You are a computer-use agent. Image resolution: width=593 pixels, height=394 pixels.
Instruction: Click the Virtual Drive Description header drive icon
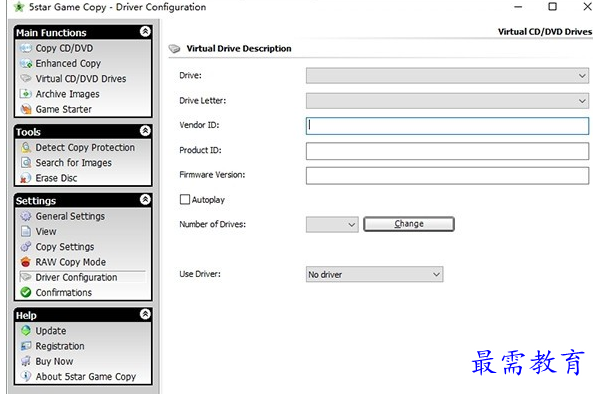tap(174, 49)
